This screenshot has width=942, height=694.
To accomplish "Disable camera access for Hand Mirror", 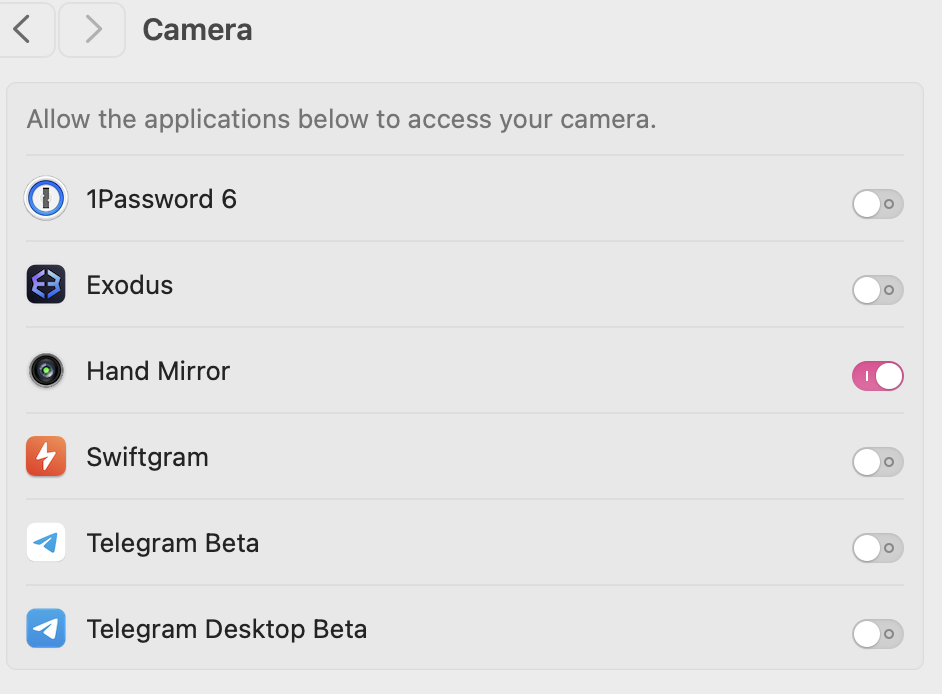I will pos(877,376).
